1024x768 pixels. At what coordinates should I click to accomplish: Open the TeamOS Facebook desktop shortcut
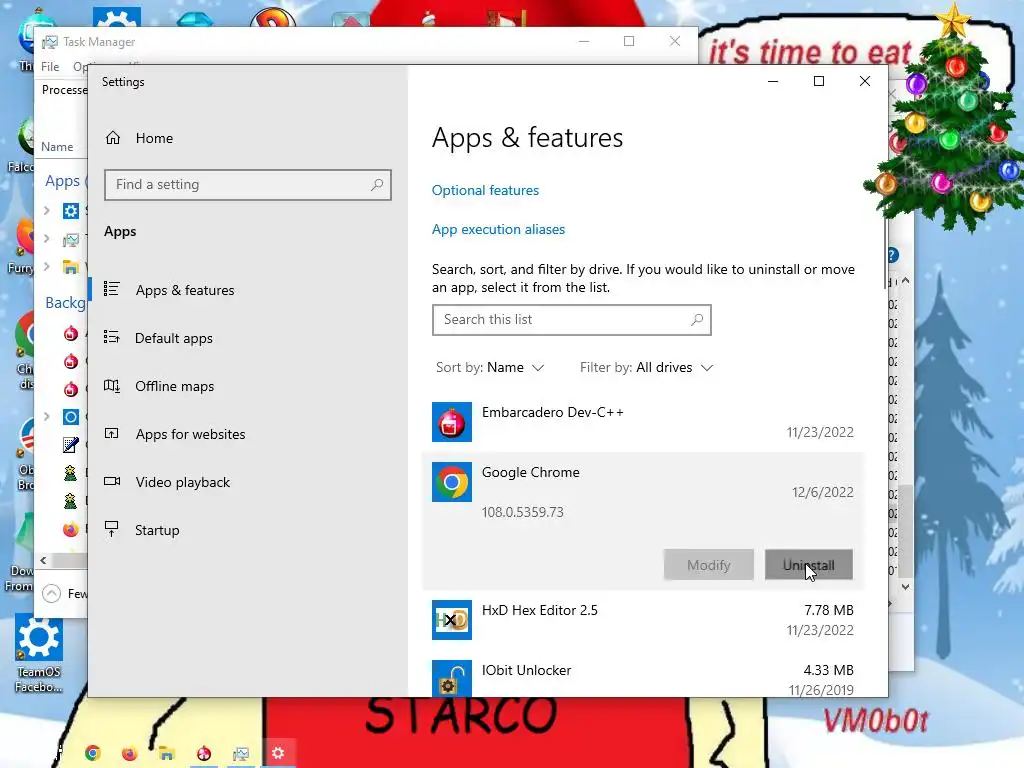(x=39, y=653)
